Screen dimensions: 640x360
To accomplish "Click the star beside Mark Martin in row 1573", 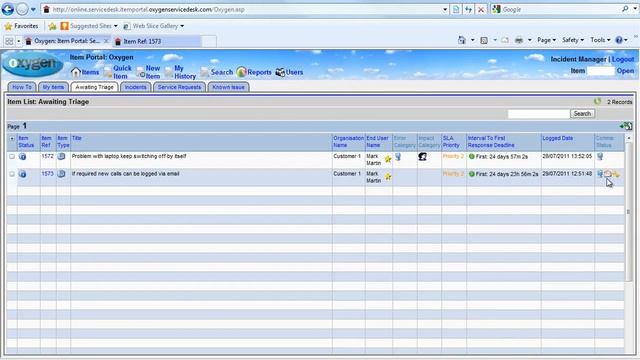I will (x=388, y=177).
